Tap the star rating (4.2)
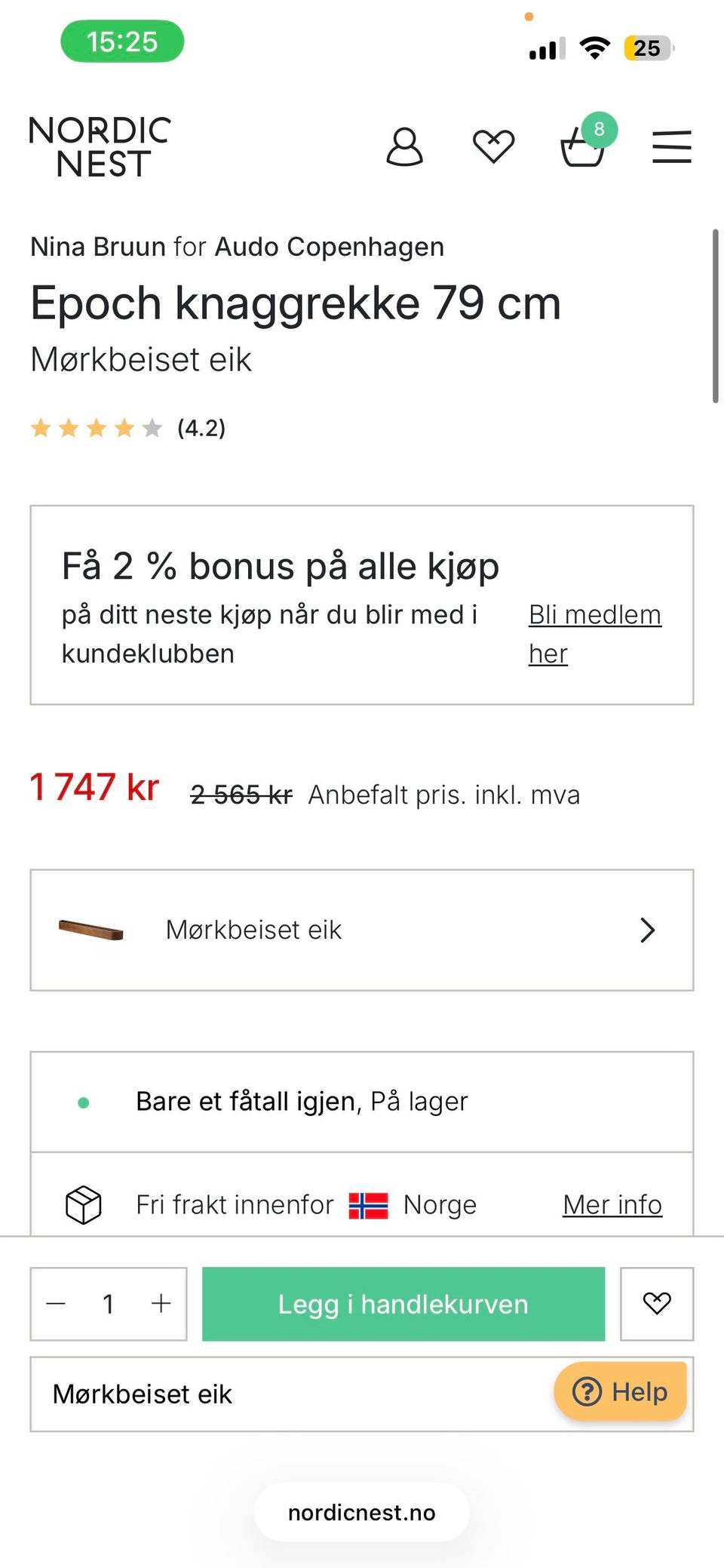 tap(128, 429)
